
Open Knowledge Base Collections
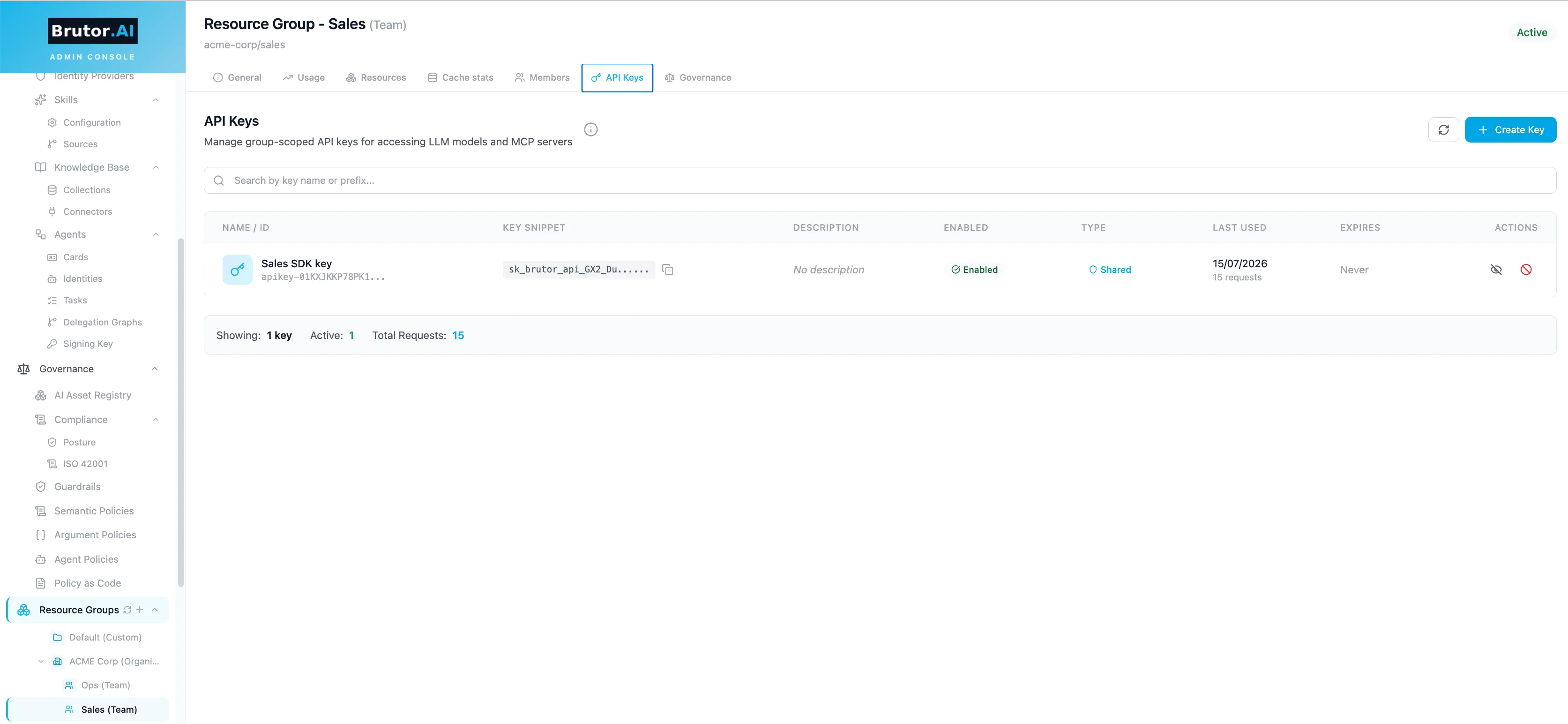coord(86,190)
